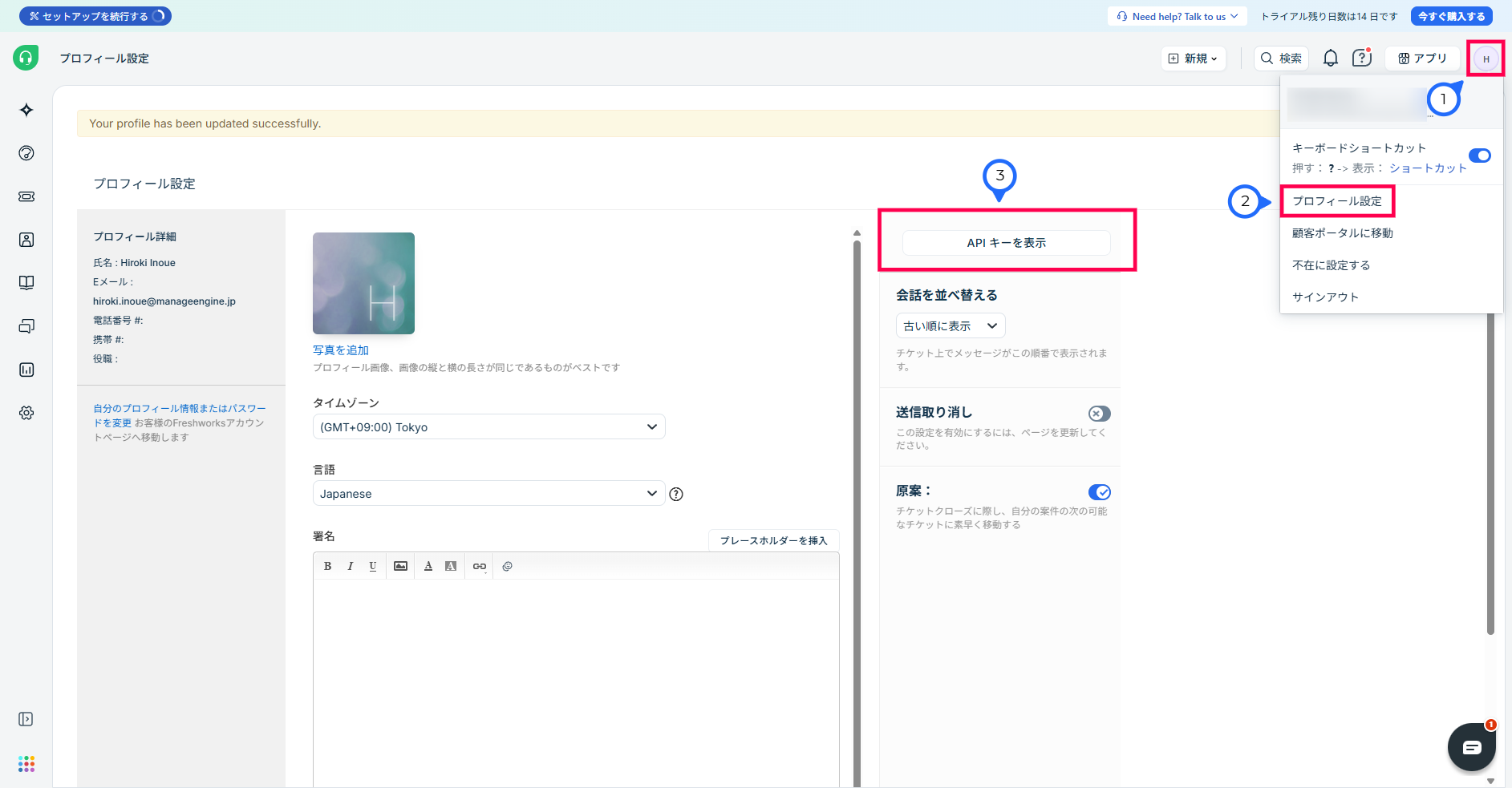Open the Analytics panel from the sidebar

click(x=26, y=370)
